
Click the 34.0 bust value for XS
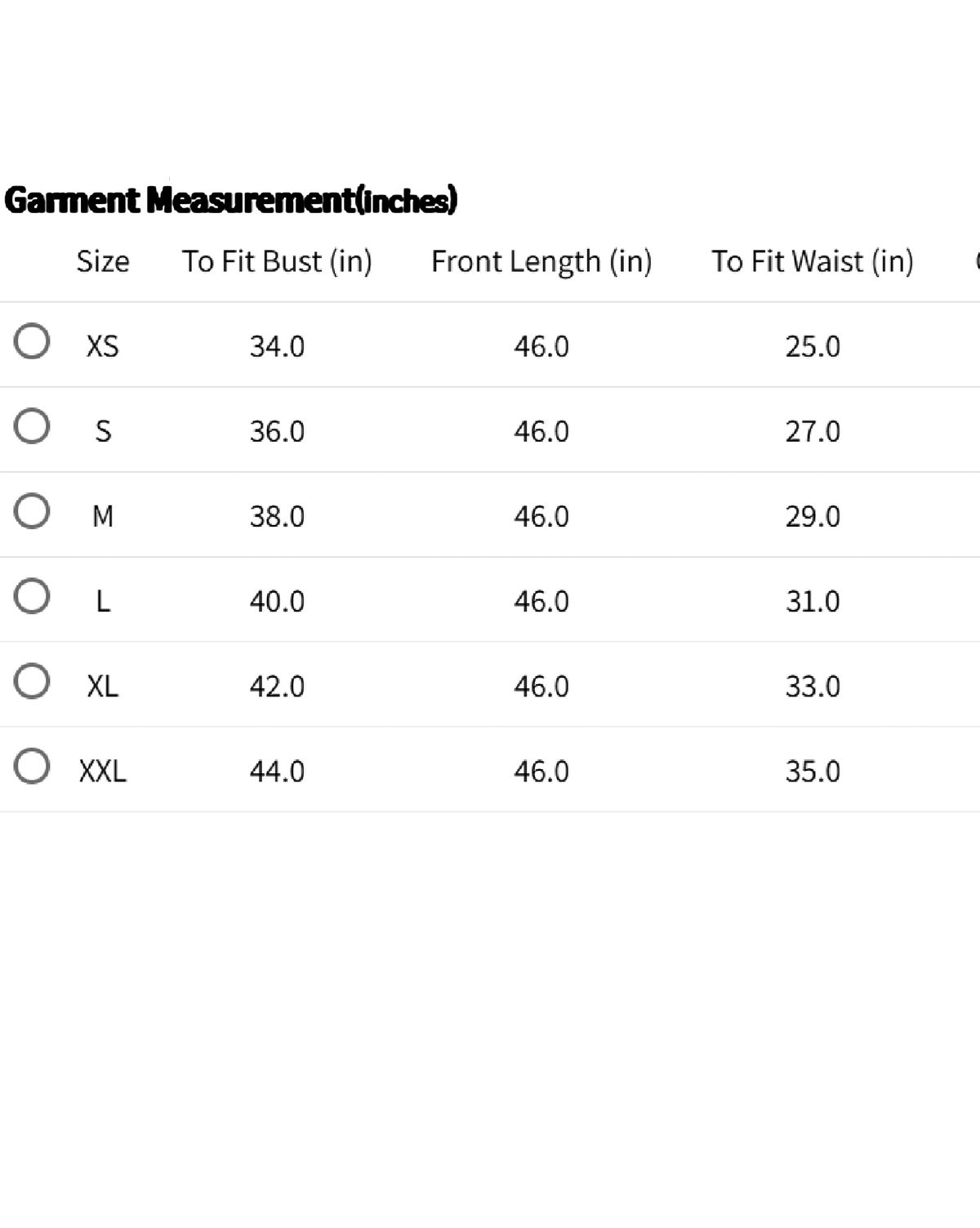(277, 346)
